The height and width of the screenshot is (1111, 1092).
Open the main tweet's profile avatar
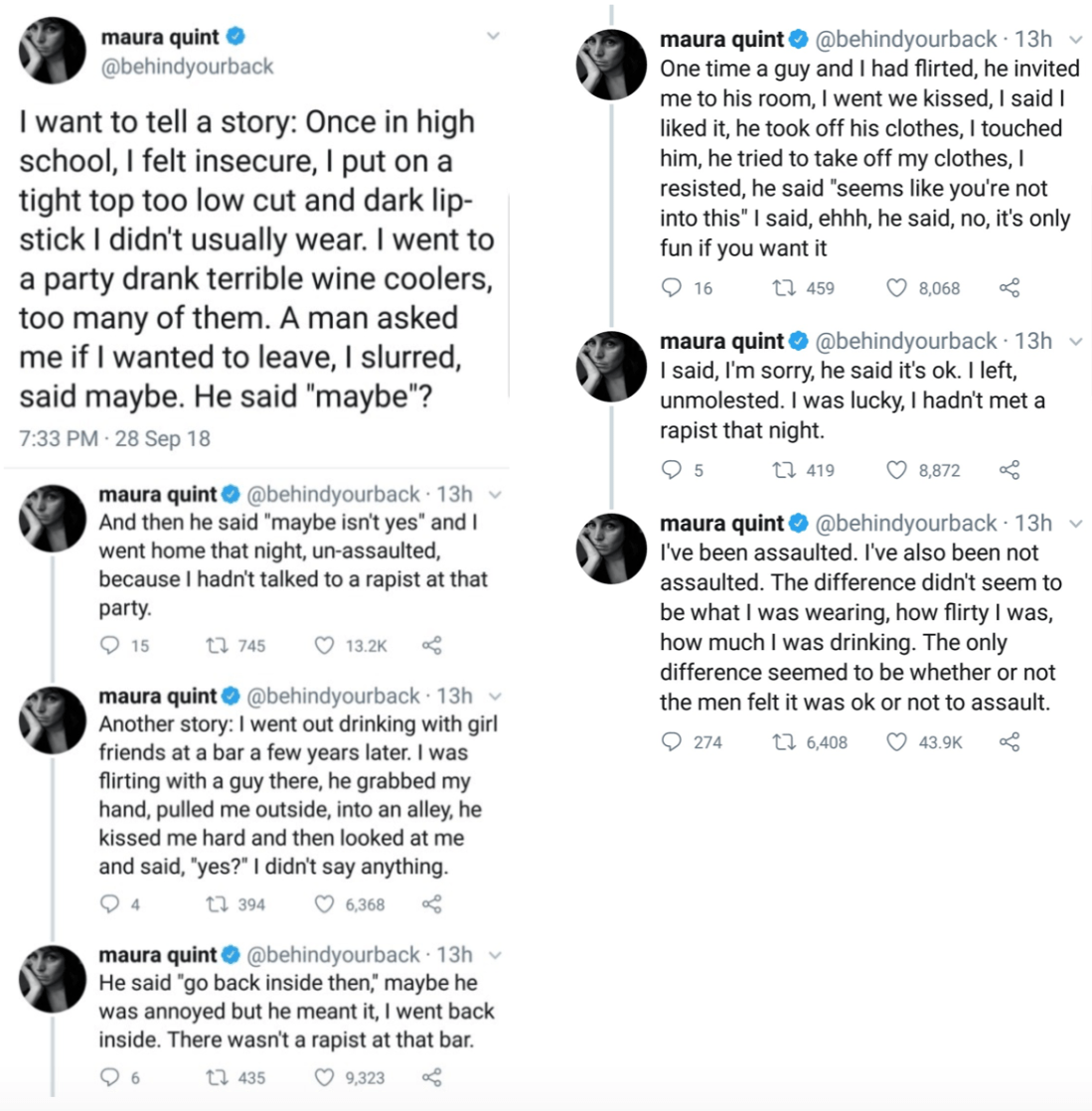pos(54,51)
